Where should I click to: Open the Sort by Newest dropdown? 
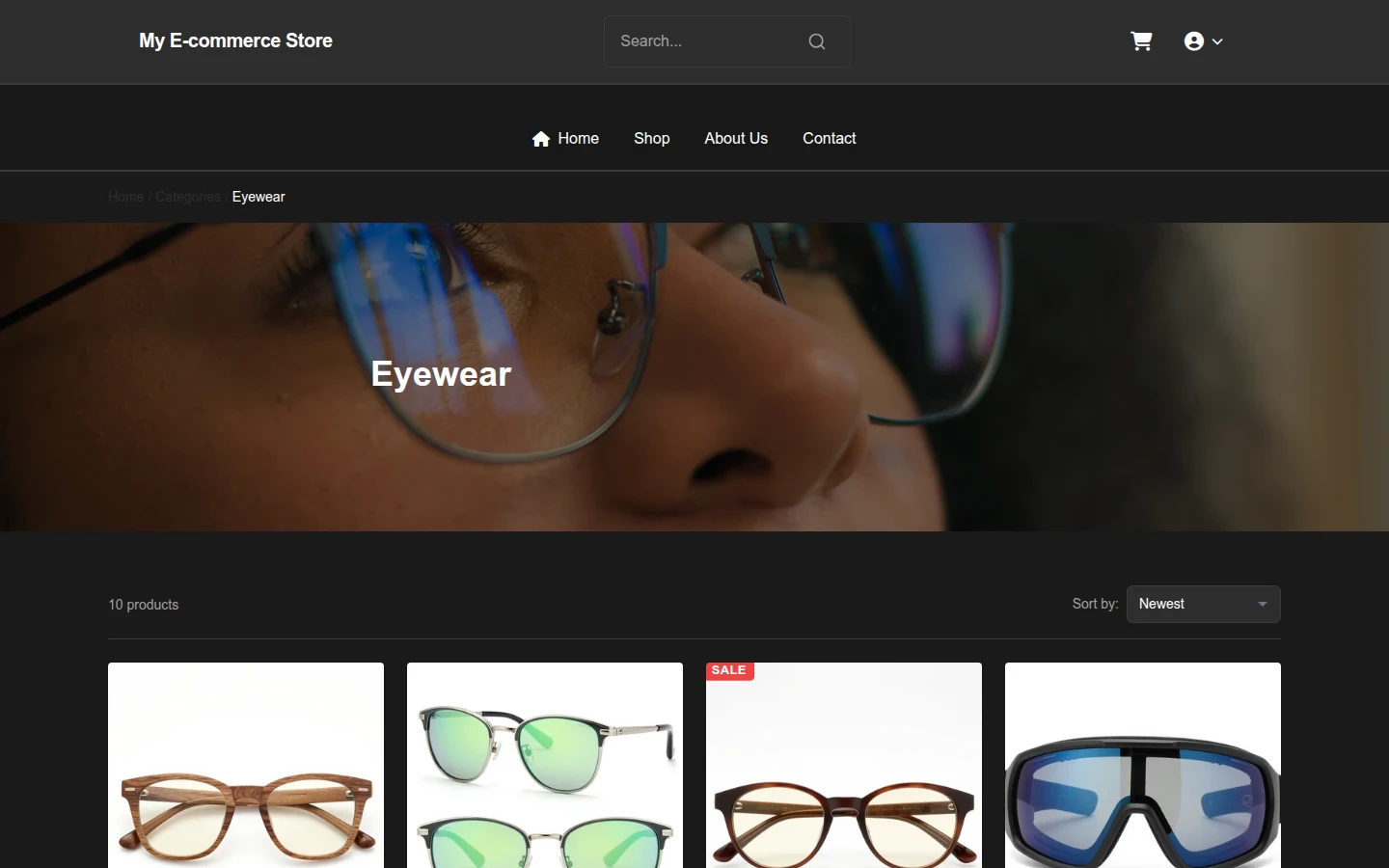(1204, 605)
